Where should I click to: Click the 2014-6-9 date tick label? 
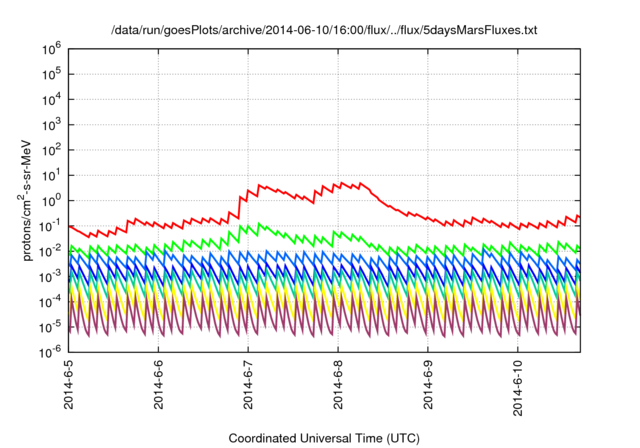(428, 384)
